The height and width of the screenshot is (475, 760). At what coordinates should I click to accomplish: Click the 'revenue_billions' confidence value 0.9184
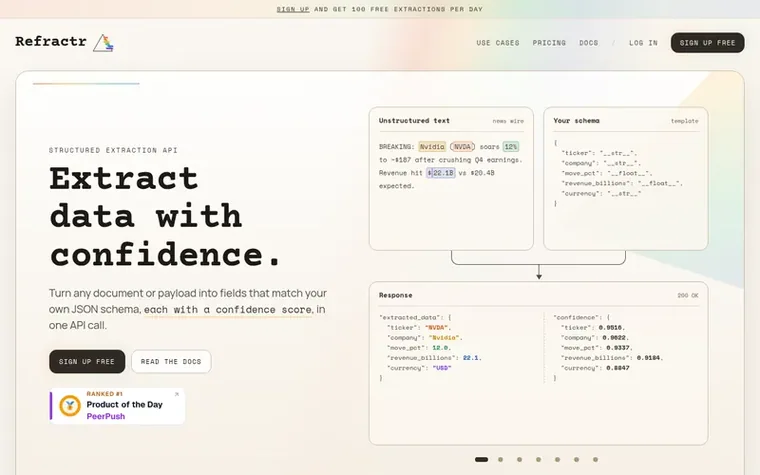pos(649,358)
